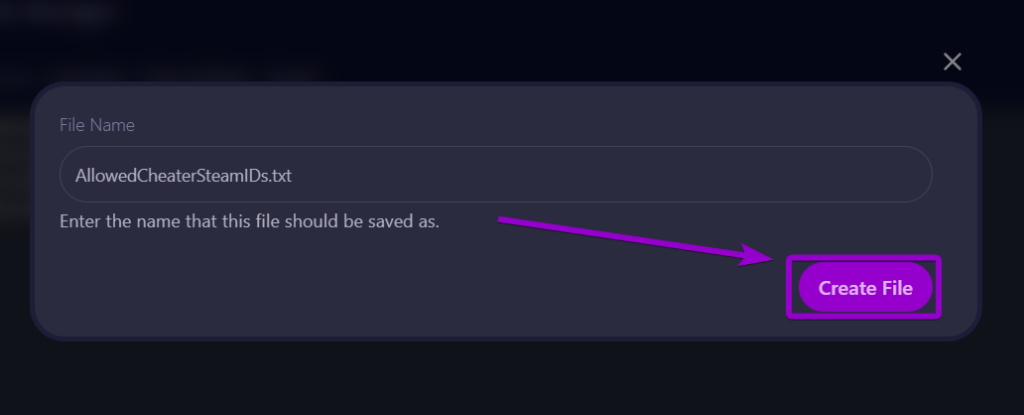
Task: Focus the text box containing AllowedCheaterSteamIDs.txt
Action: (495, 175)
